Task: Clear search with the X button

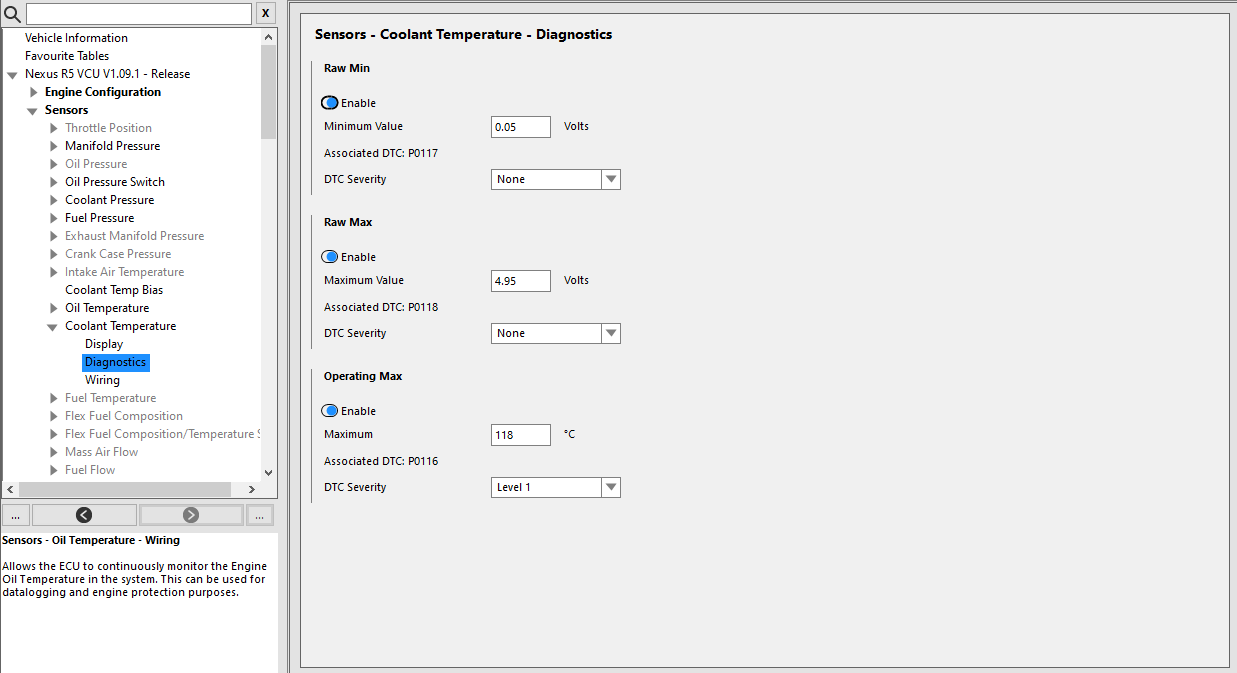Action: click(265, 13)
